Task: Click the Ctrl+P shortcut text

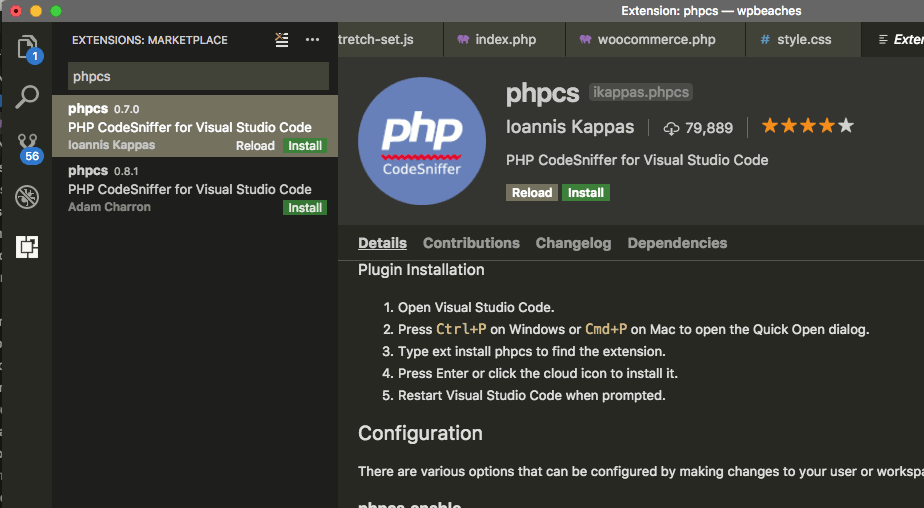Action: pyautogui.click(x=461, y=329)
